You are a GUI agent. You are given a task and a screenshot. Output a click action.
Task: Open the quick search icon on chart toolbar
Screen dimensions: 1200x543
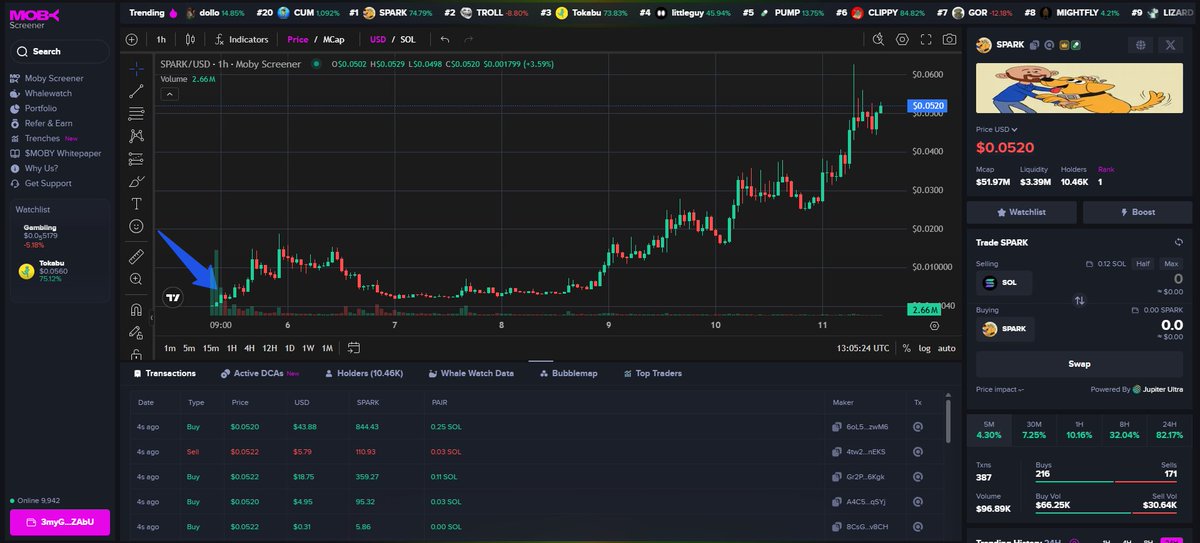coord(879,39)
